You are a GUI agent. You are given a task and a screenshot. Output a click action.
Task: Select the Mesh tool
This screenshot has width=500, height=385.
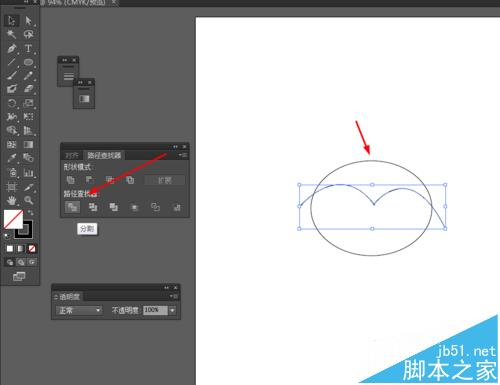click(11, 144)
